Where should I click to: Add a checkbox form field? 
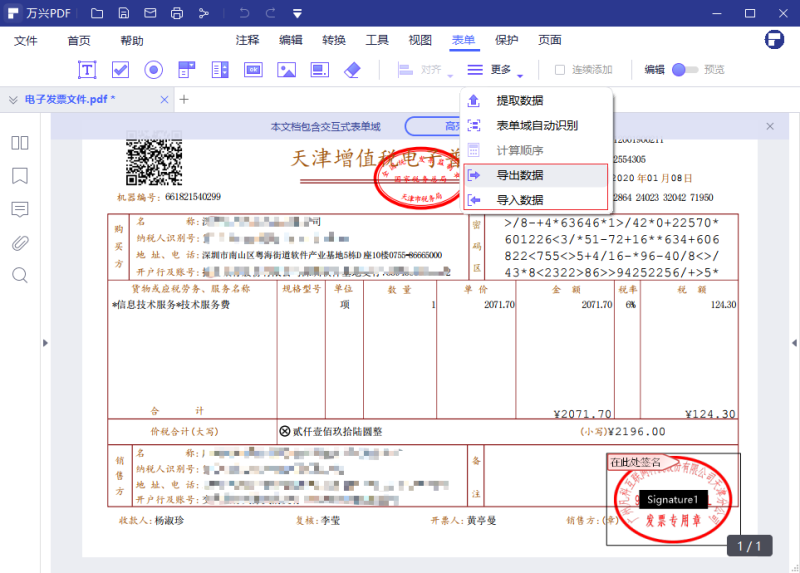(120, 69)
